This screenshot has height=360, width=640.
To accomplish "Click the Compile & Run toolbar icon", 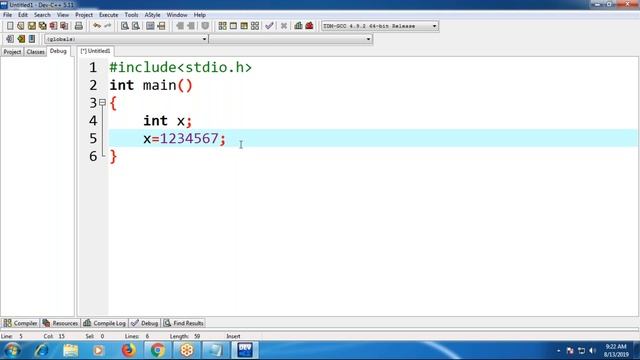I will tap(244, 26).
